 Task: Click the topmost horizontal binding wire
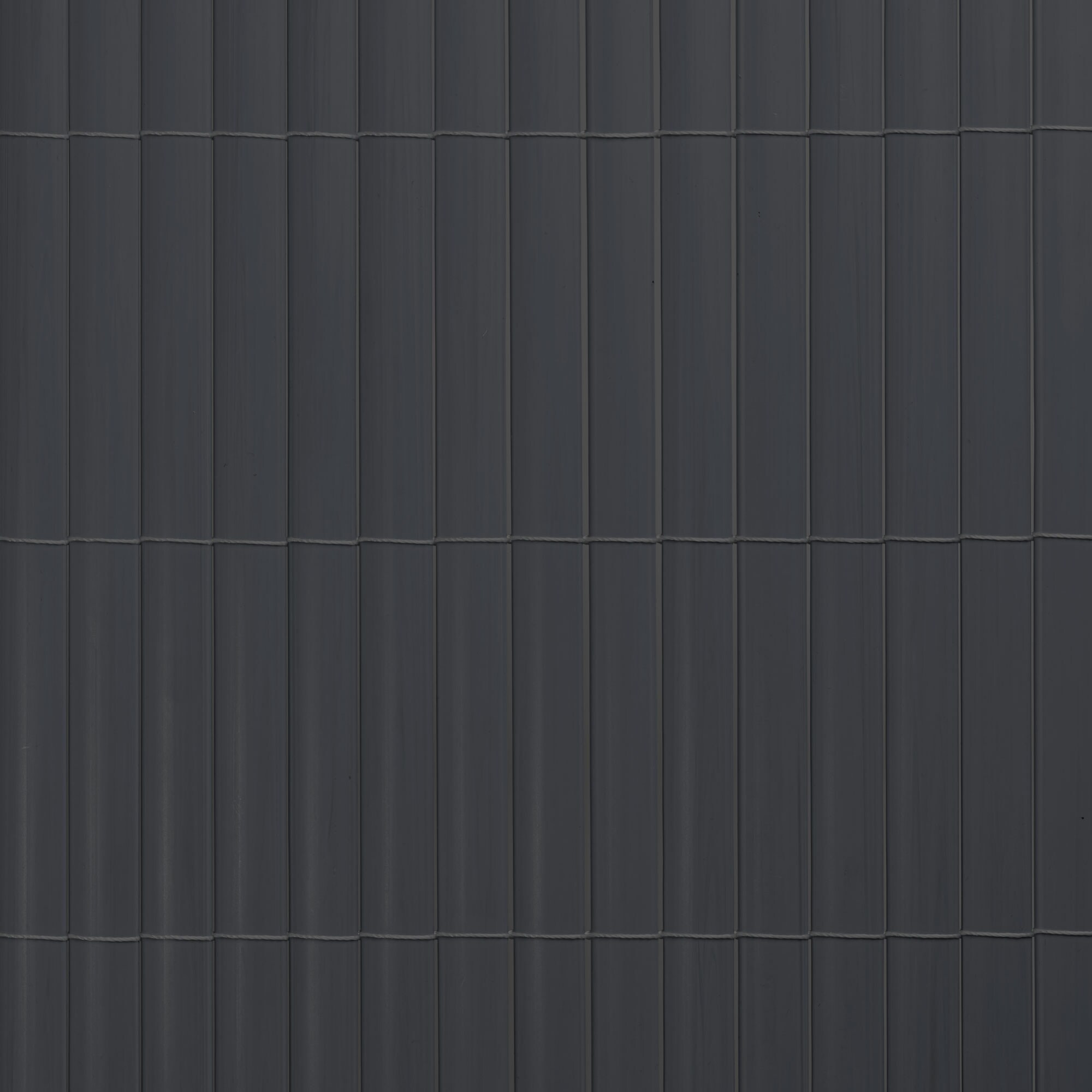point(546,134)
